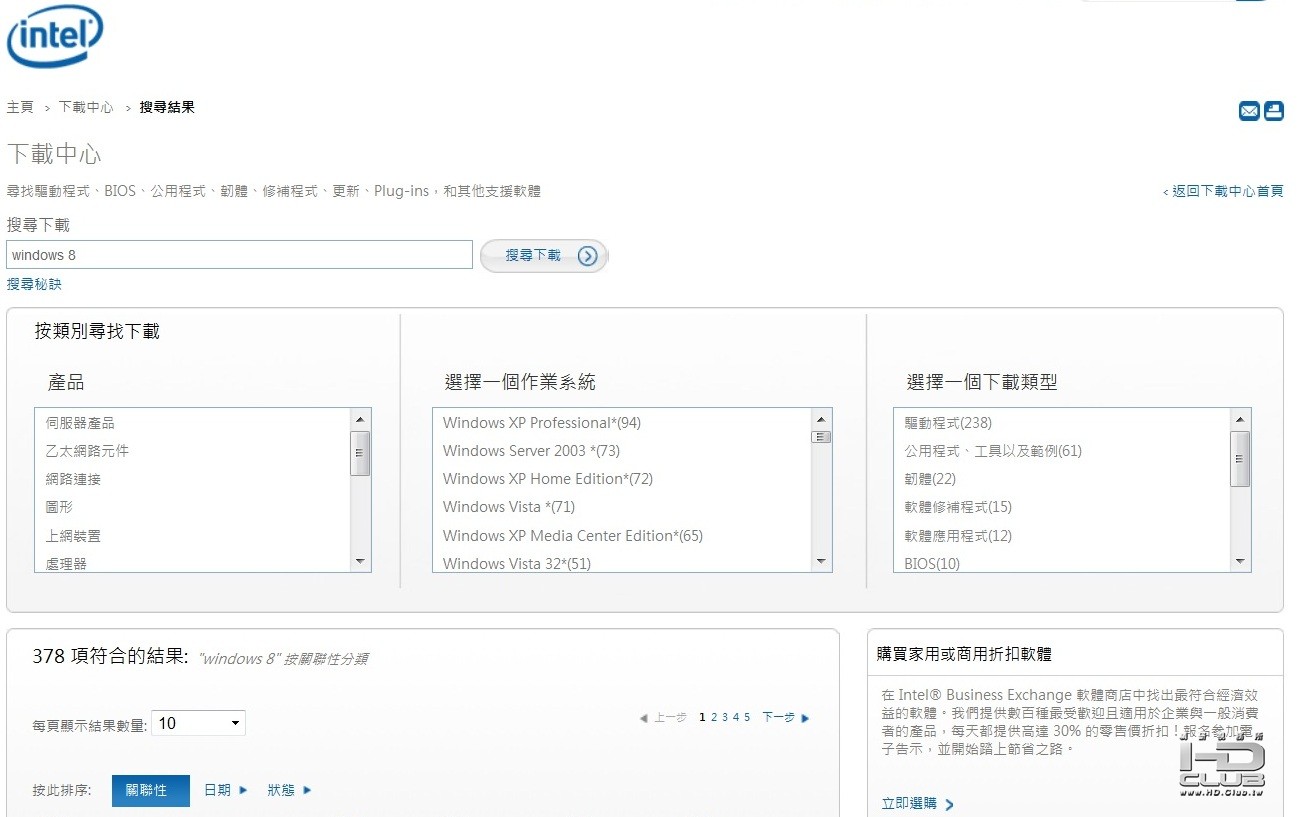
Task: Choose Windows Vista *(71)
Action: click(509, 507)
